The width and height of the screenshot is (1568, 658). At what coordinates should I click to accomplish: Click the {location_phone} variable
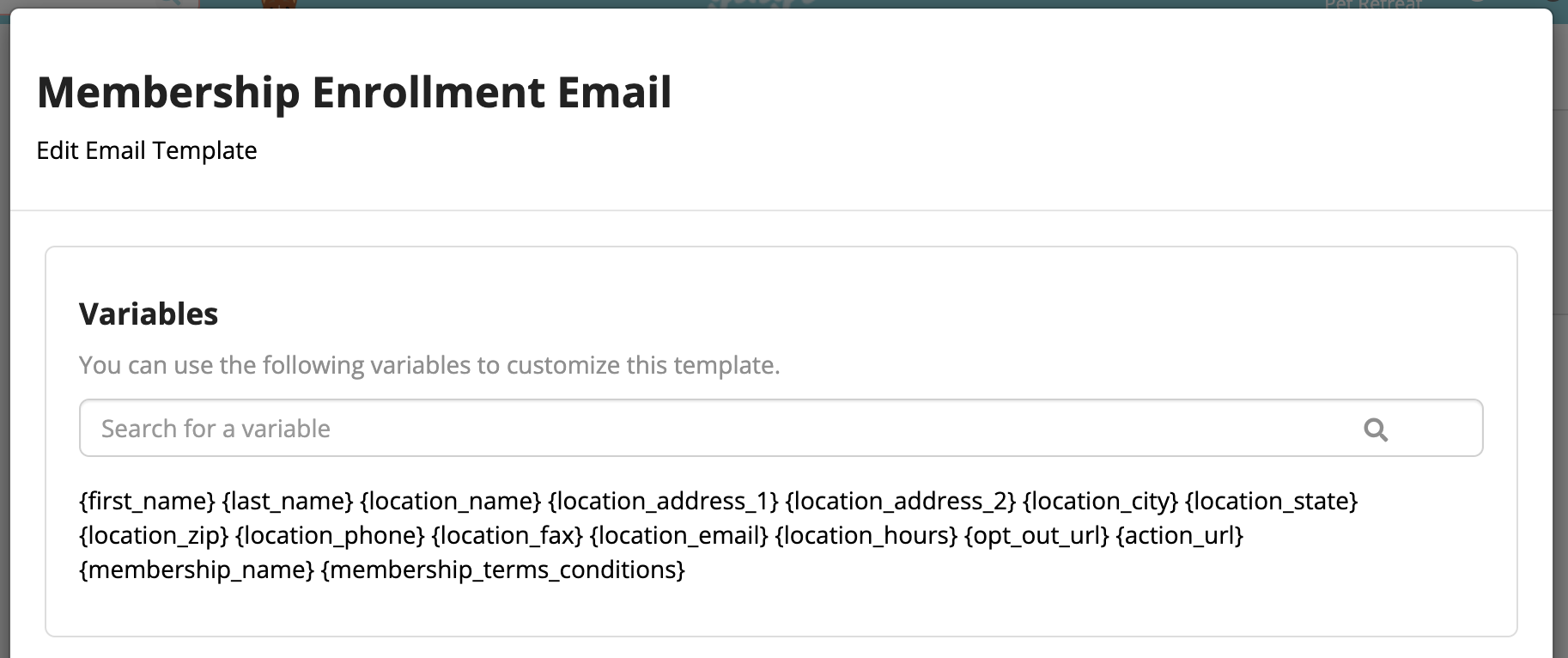click(x=331, y=535)
